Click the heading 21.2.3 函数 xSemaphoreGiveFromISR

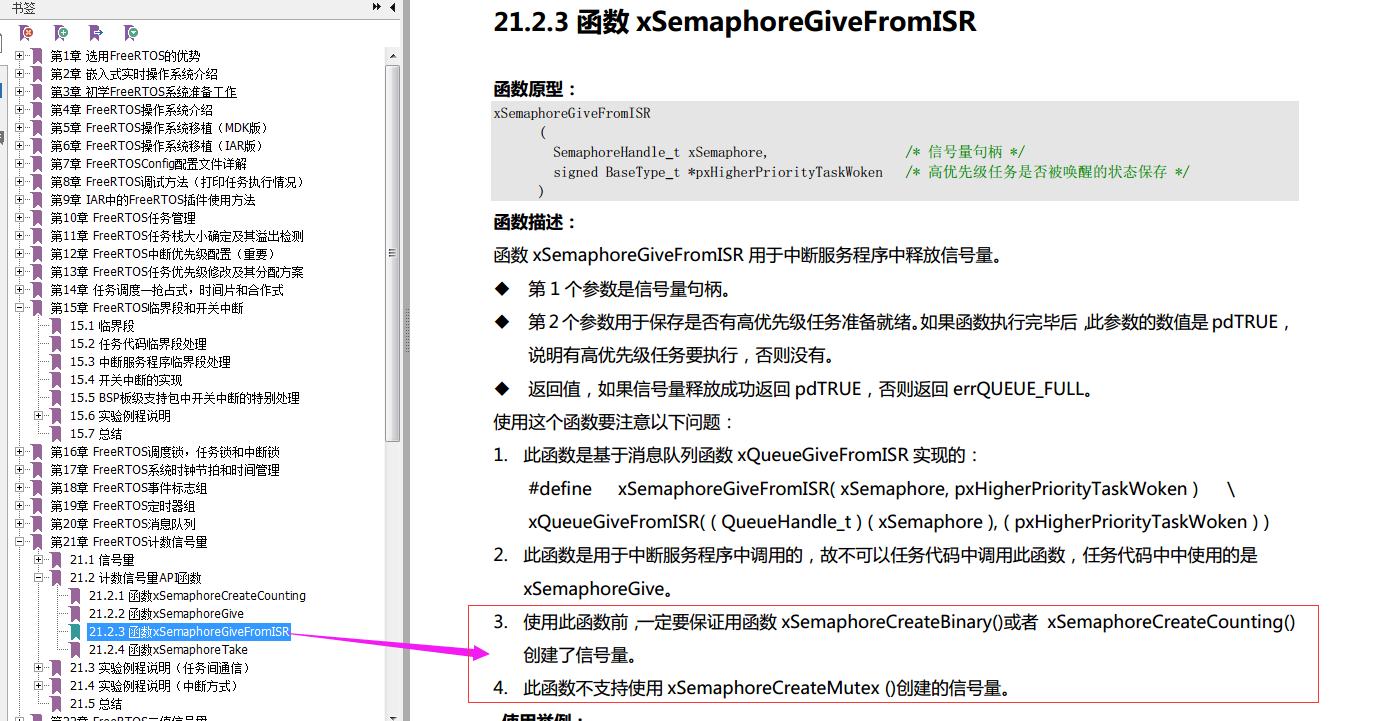coord(735,22)
